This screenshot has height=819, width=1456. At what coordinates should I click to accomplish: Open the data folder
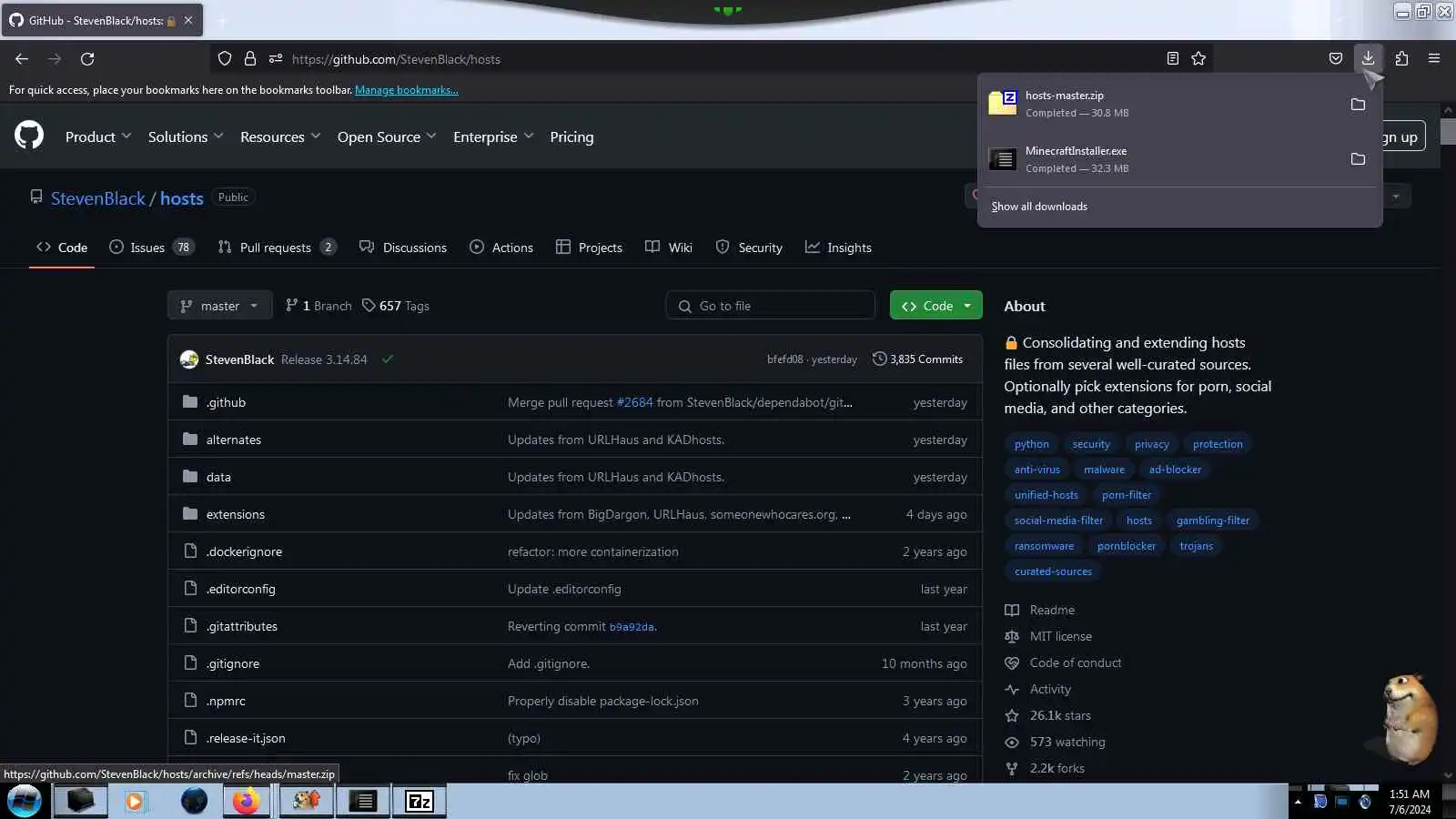pos(218,477)
